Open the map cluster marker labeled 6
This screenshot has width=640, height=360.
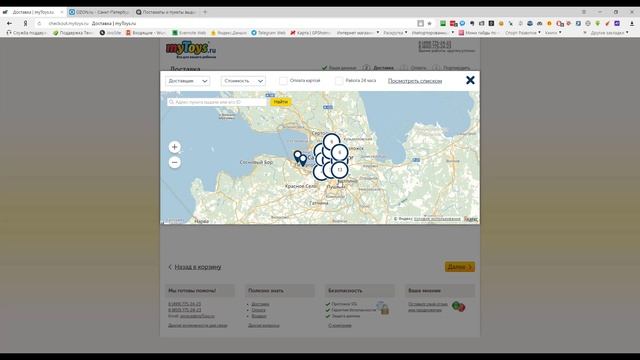[340, 152]
